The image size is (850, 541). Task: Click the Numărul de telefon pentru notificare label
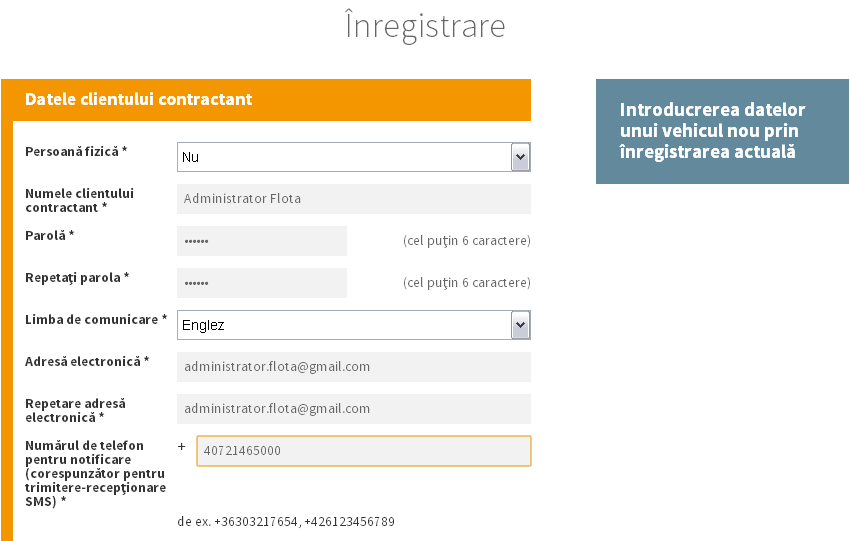click(x=94, y=473)
